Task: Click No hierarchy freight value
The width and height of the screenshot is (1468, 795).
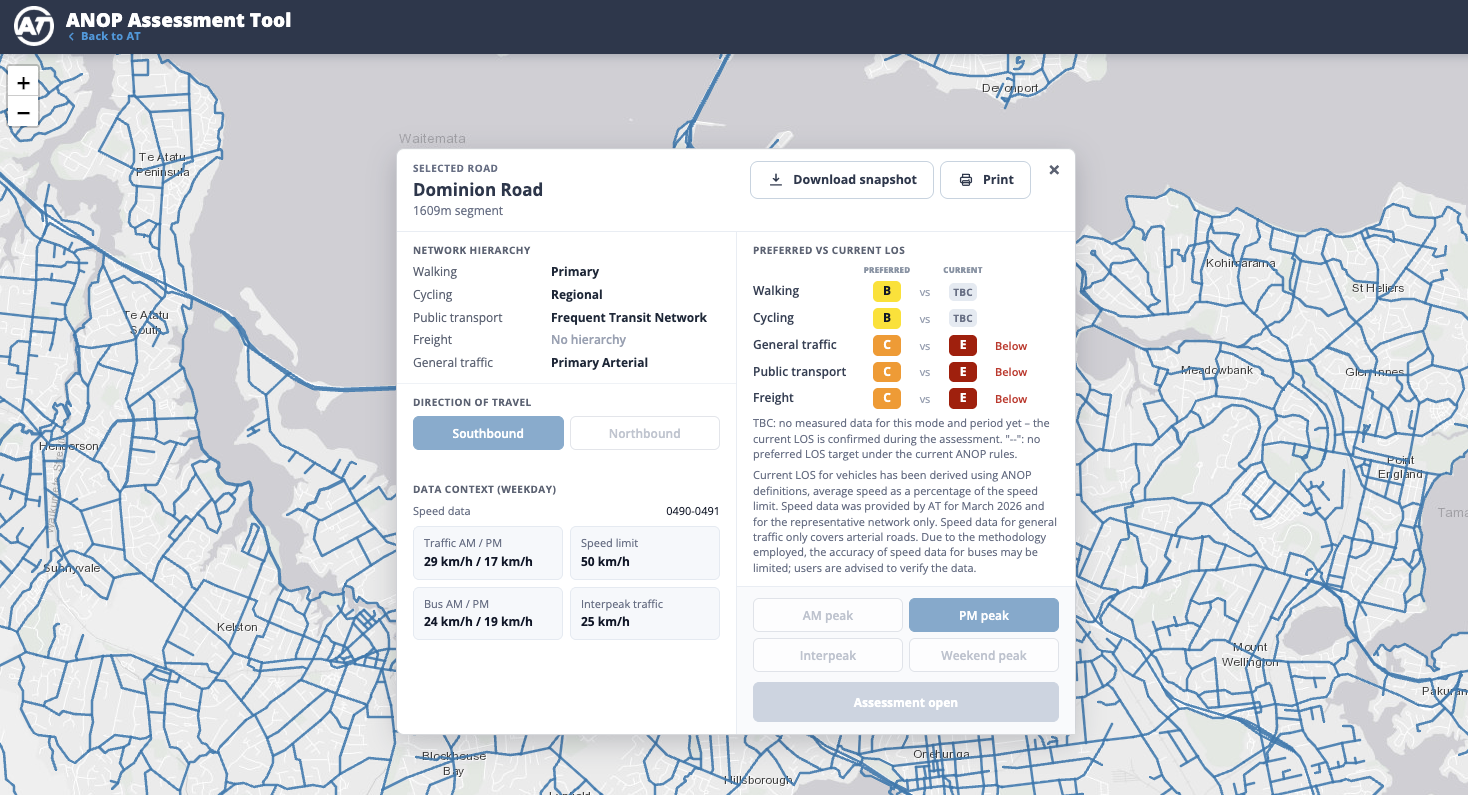Action: tap(589, 340)
